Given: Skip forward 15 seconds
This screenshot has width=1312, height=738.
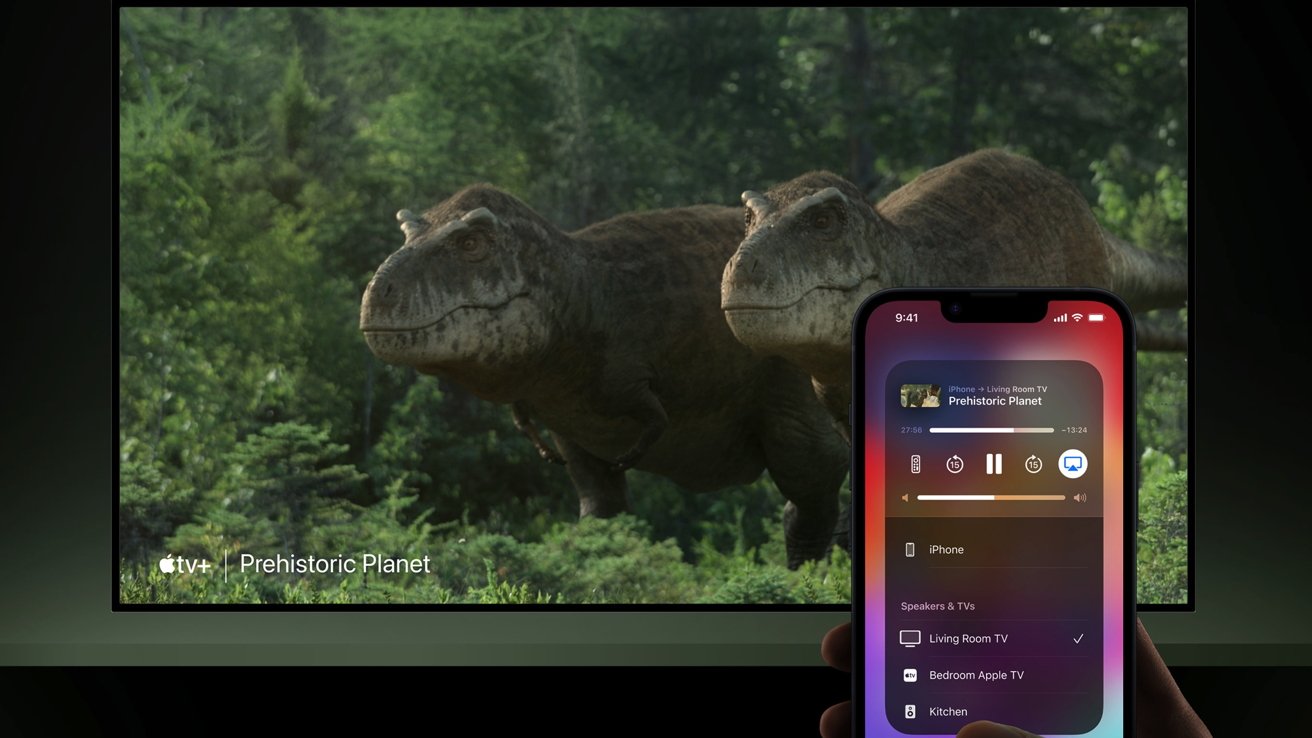Looking at the screenshot, I should click(1033, 464).
